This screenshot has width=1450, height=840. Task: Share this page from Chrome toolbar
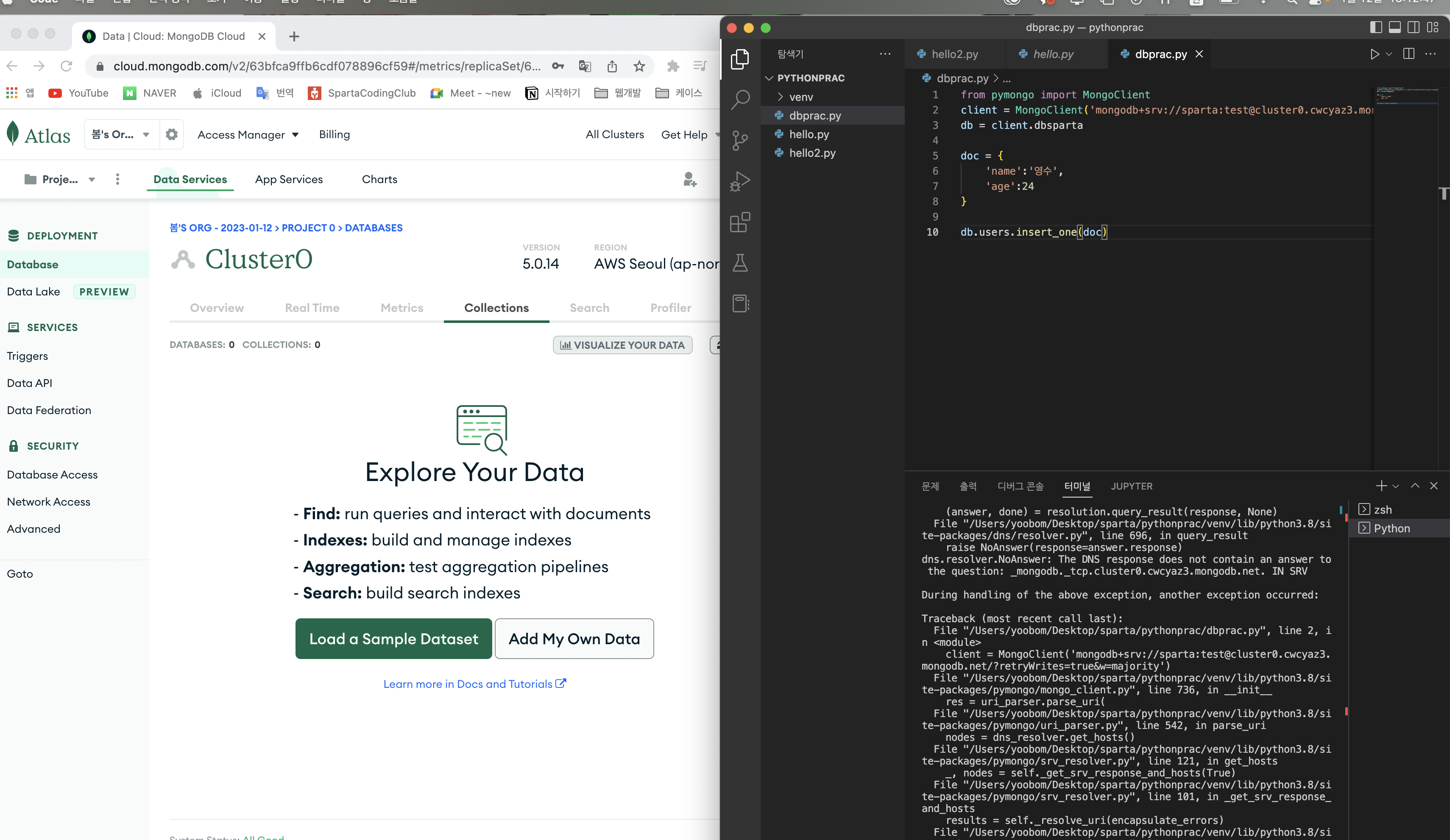(x=612, y=66)
